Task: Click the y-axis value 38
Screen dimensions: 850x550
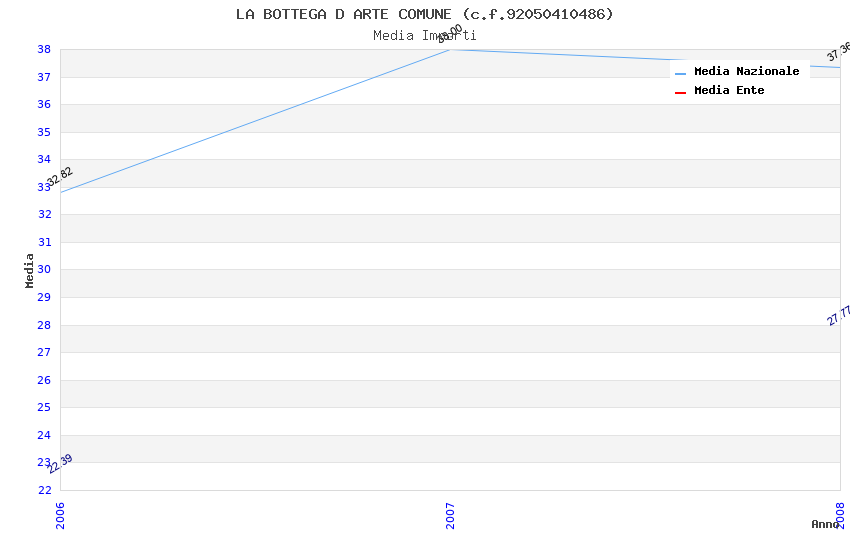Action: (44, 49)
